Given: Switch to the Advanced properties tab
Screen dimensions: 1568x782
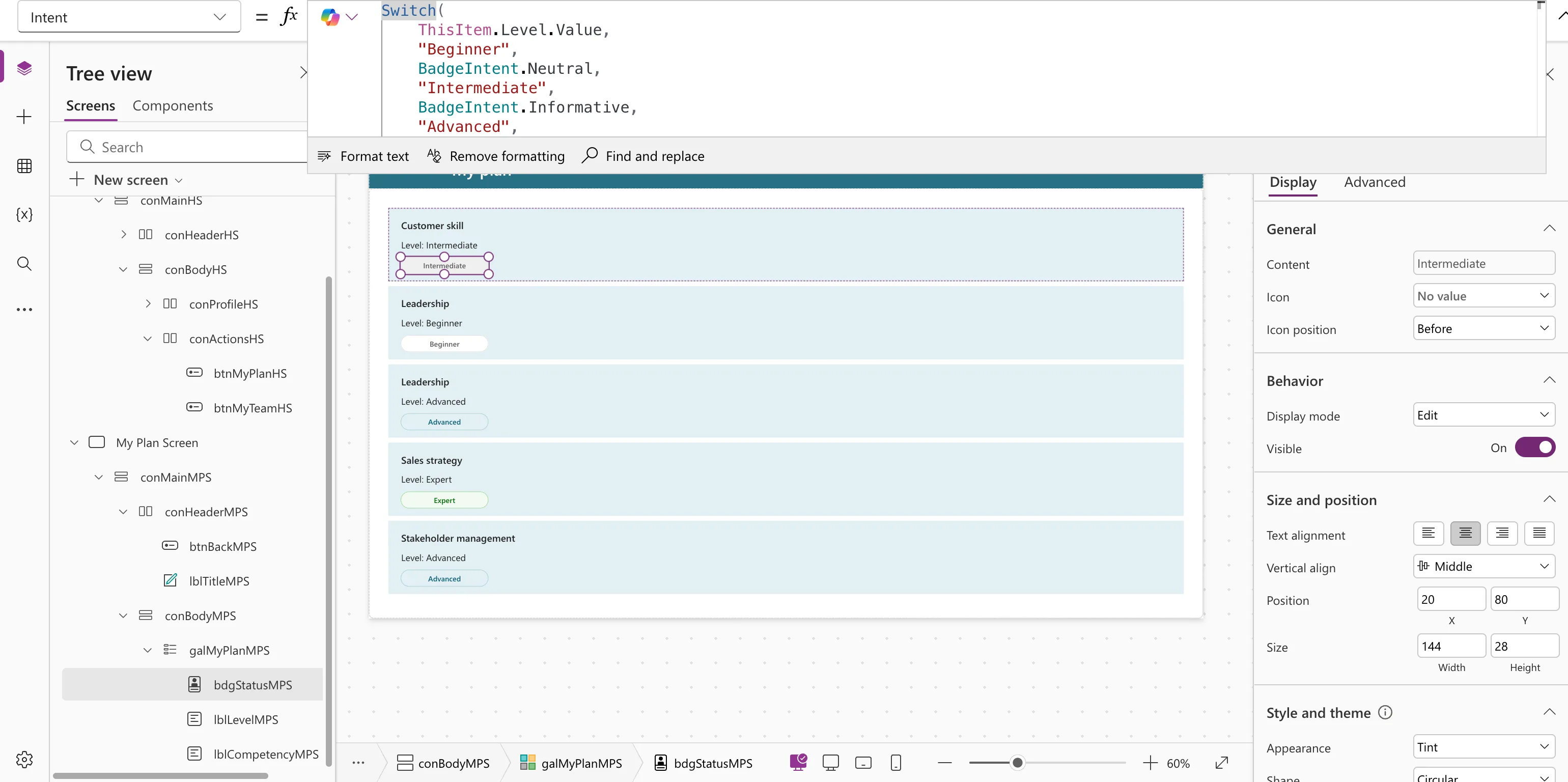Looking at the screenshot, I should pos(1375,182).
